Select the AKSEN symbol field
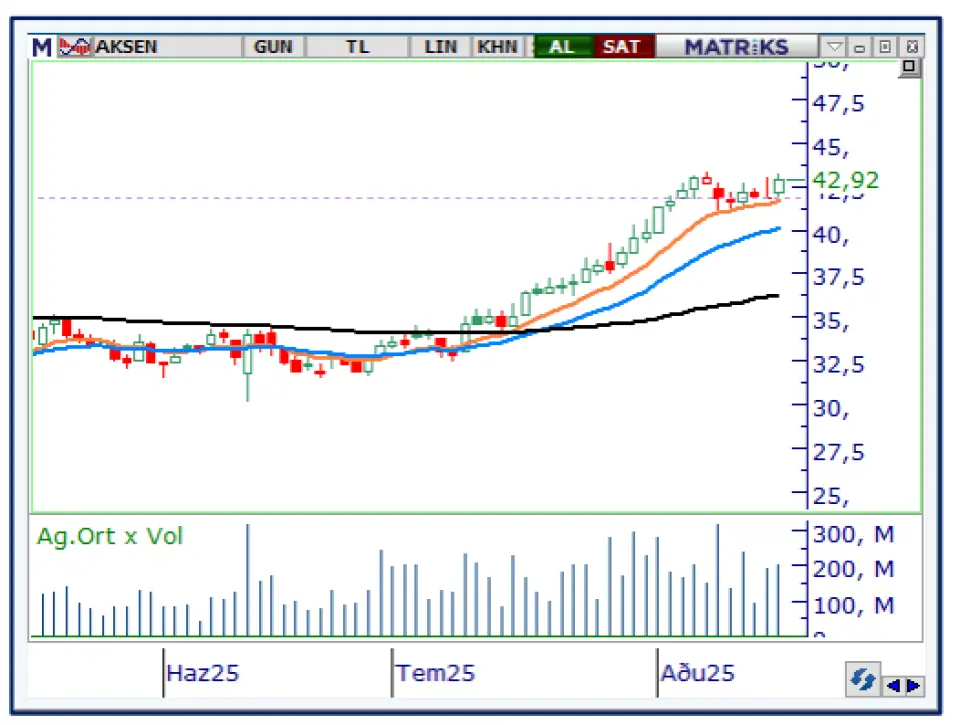Screen dimensions: 960x725 (167, 47)
